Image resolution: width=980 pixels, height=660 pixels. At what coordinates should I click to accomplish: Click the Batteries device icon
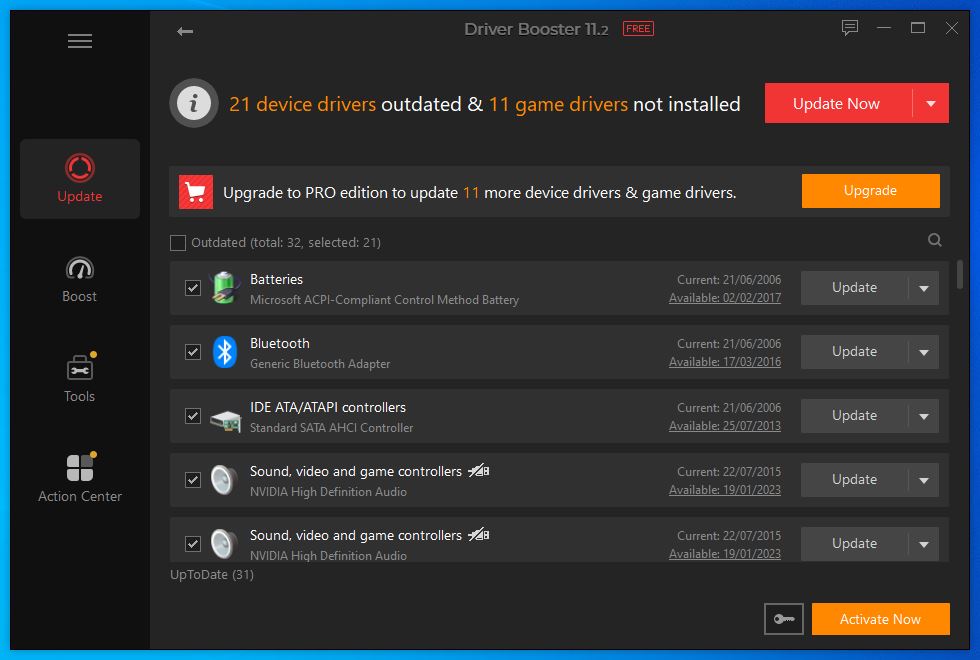pos(224,288)
